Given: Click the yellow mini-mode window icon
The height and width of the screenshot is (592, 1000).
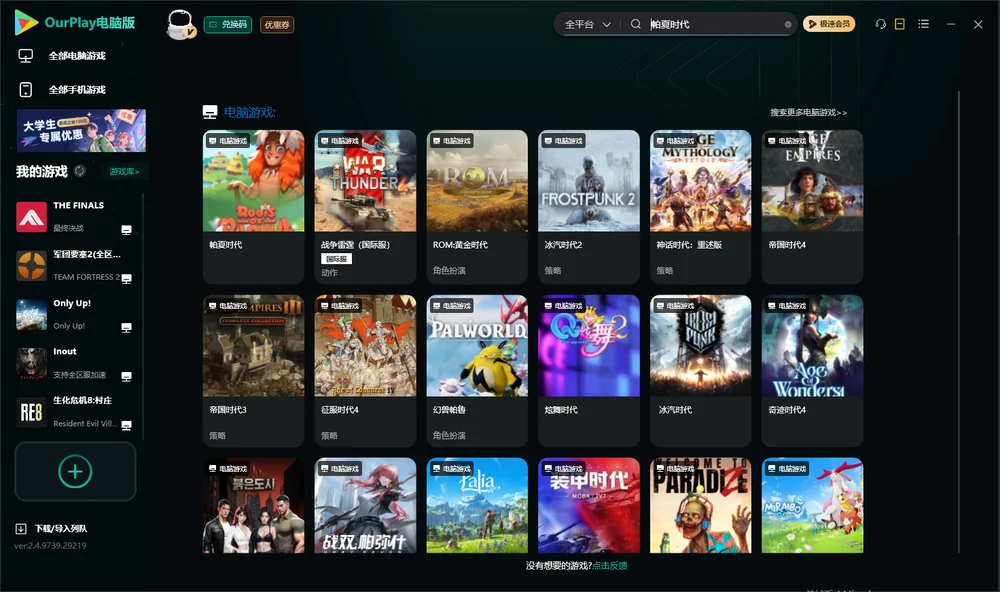Looking at the screenshot, I should click(x=899, y=24).
